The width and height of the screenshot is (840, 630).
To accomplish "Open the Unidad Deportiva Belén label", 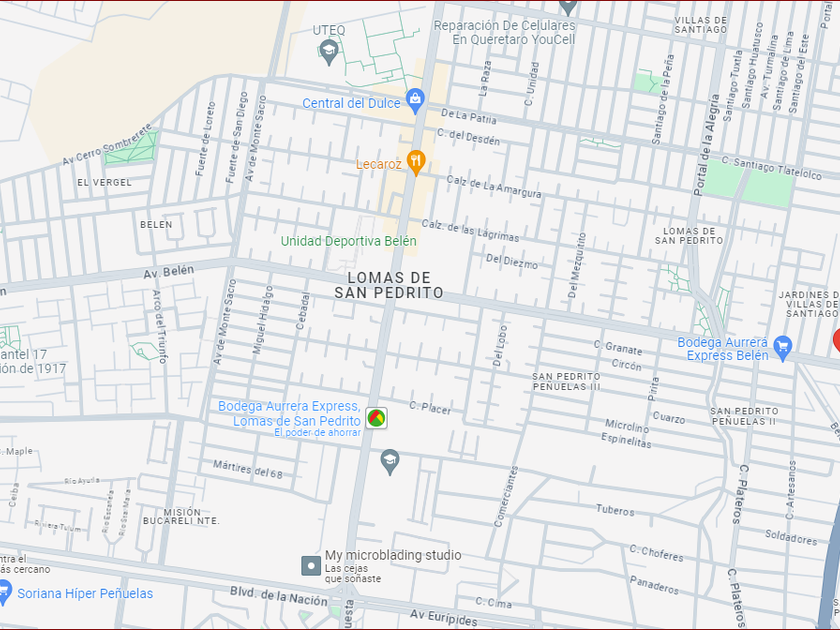I will pos(349,242).
